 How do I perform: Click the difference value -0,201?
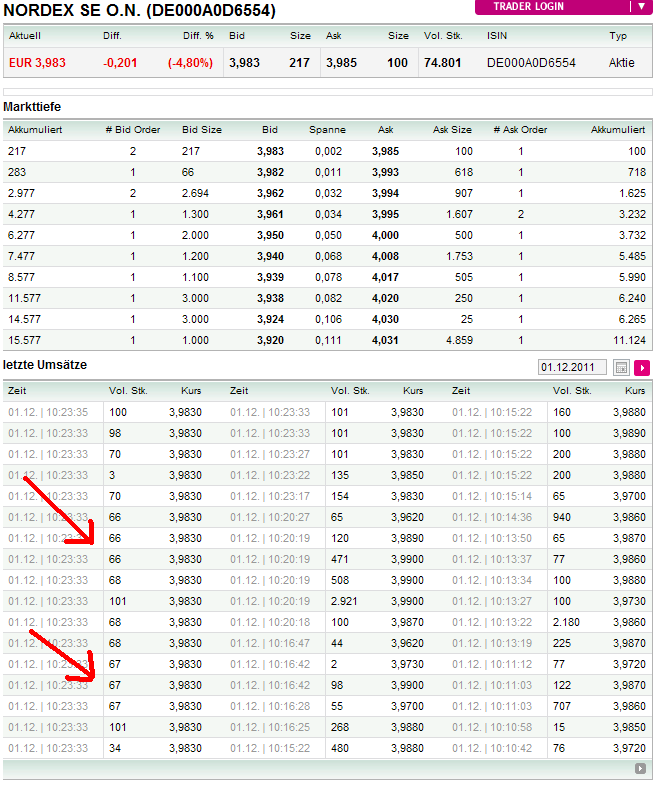pyautogui.click(x=120, y=63)
